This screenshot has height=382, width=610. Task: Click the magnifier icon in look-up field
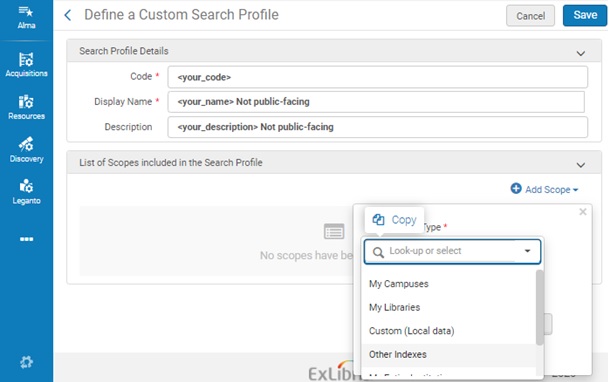(378, 252)
